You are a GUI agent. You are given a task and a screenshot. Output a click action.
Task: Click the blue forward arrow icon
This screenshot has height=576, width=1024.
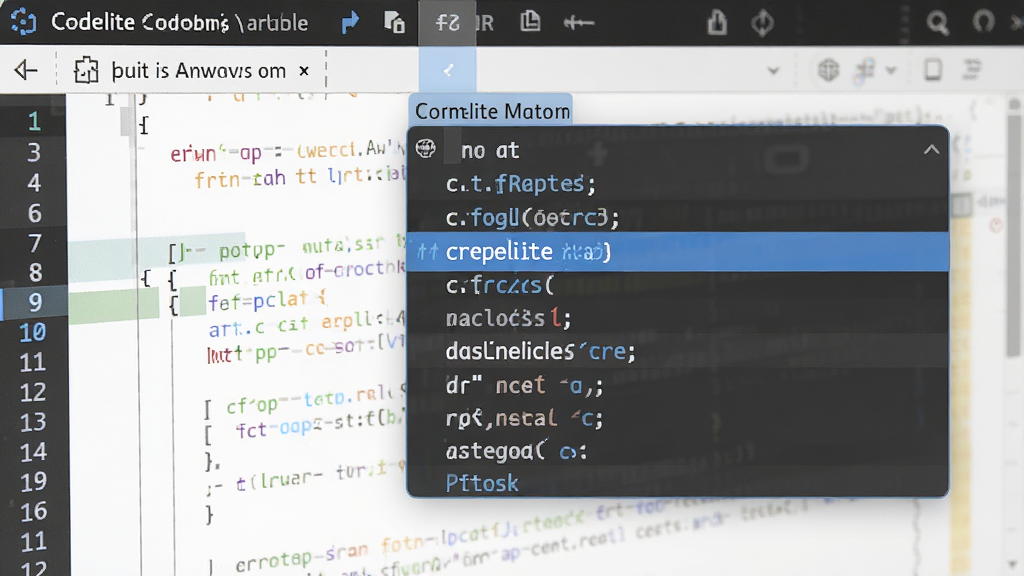pos(351,22)
